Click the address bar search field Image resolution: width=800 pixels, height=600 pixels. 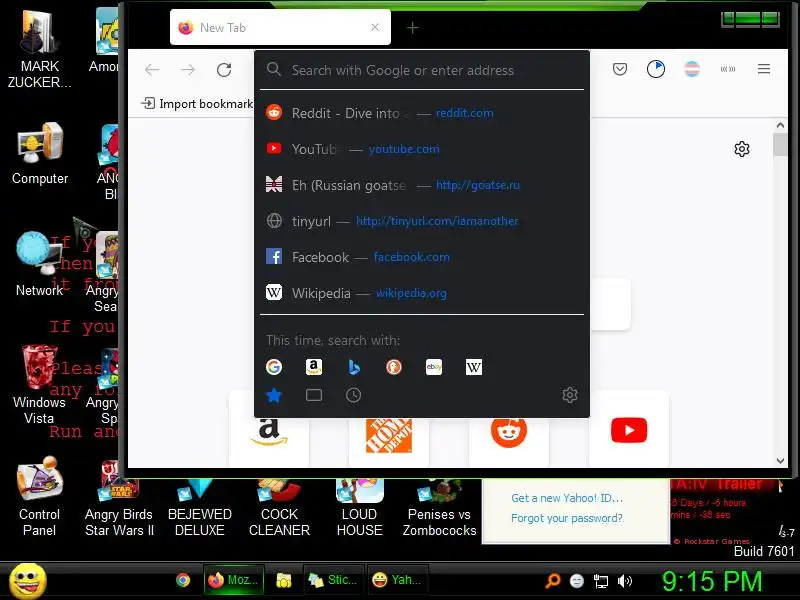tap(422, 70)
